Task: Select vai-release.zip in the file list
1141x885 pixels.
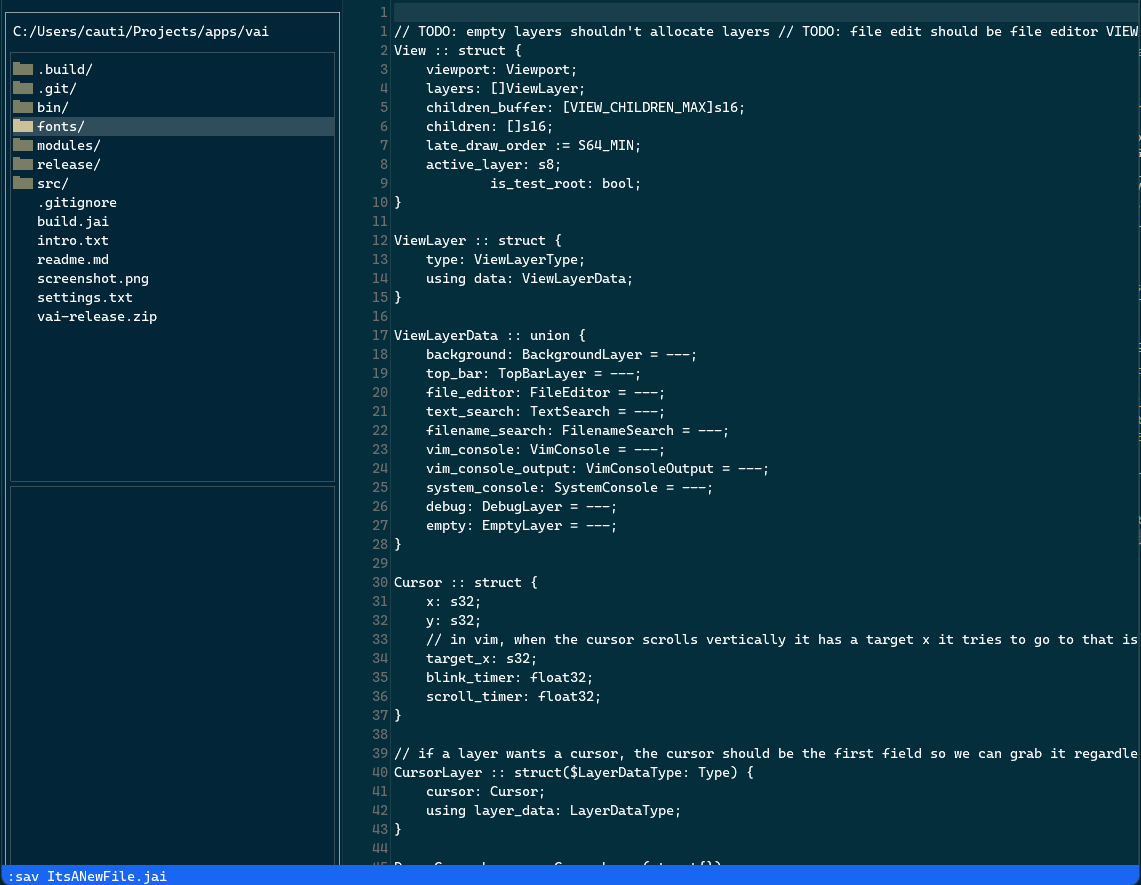Action: pos(97,316)
